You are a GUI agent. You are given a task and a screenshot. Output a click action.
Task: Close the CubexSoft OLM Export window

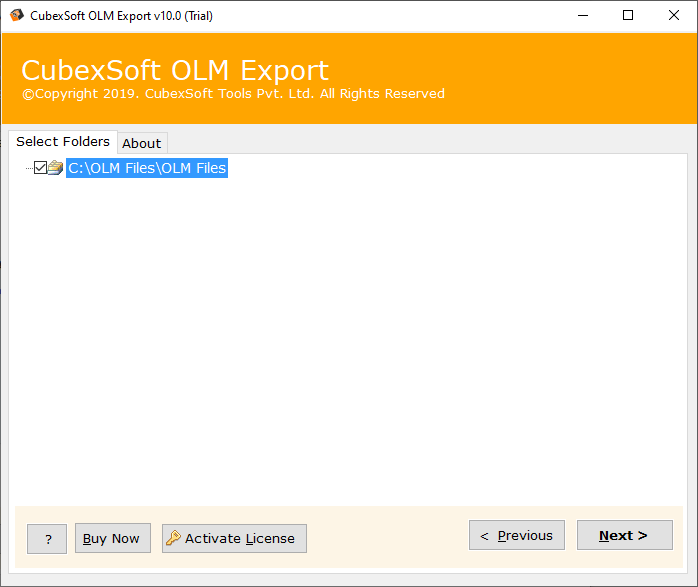673,15
